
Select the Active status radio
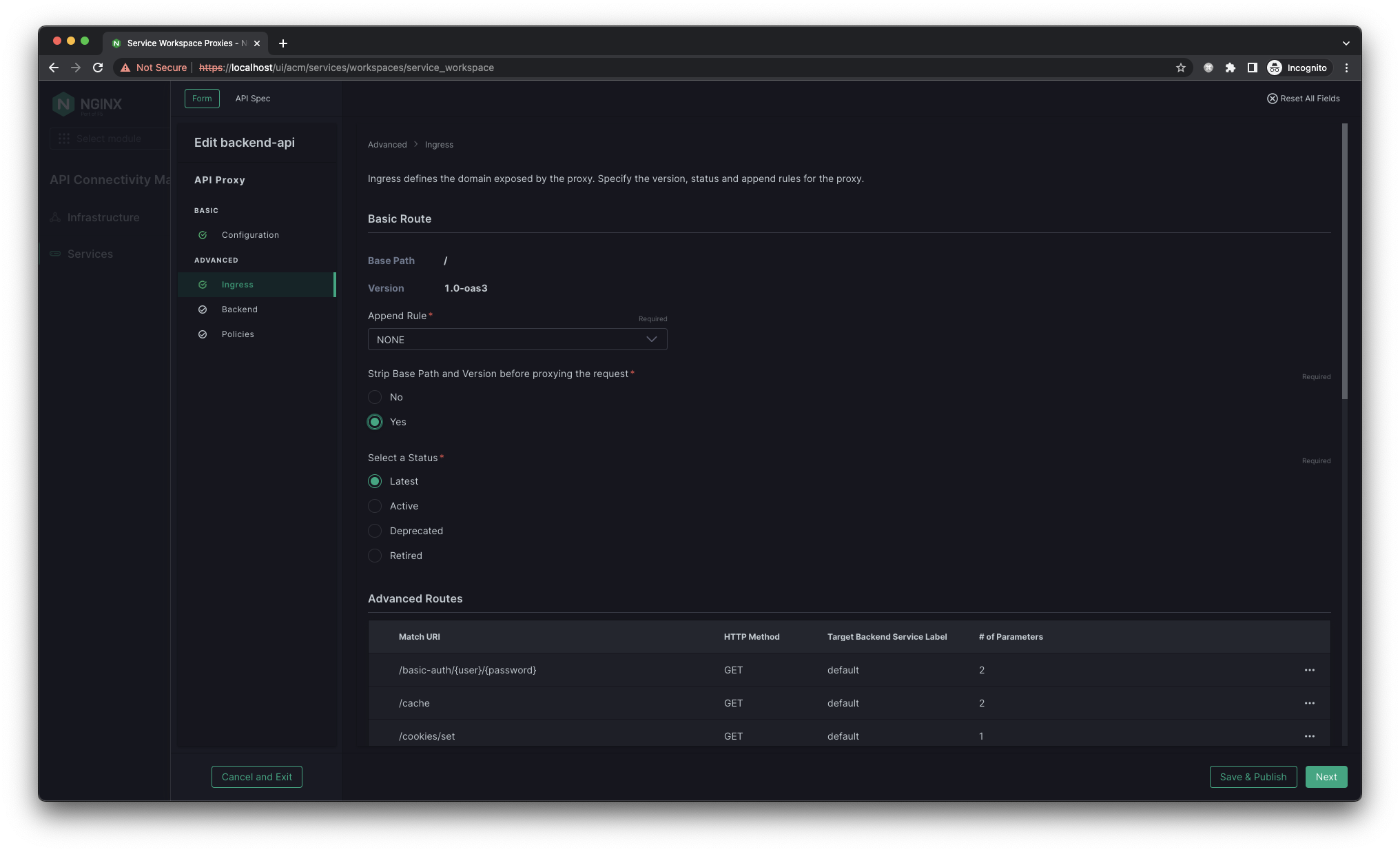(375, 506)
